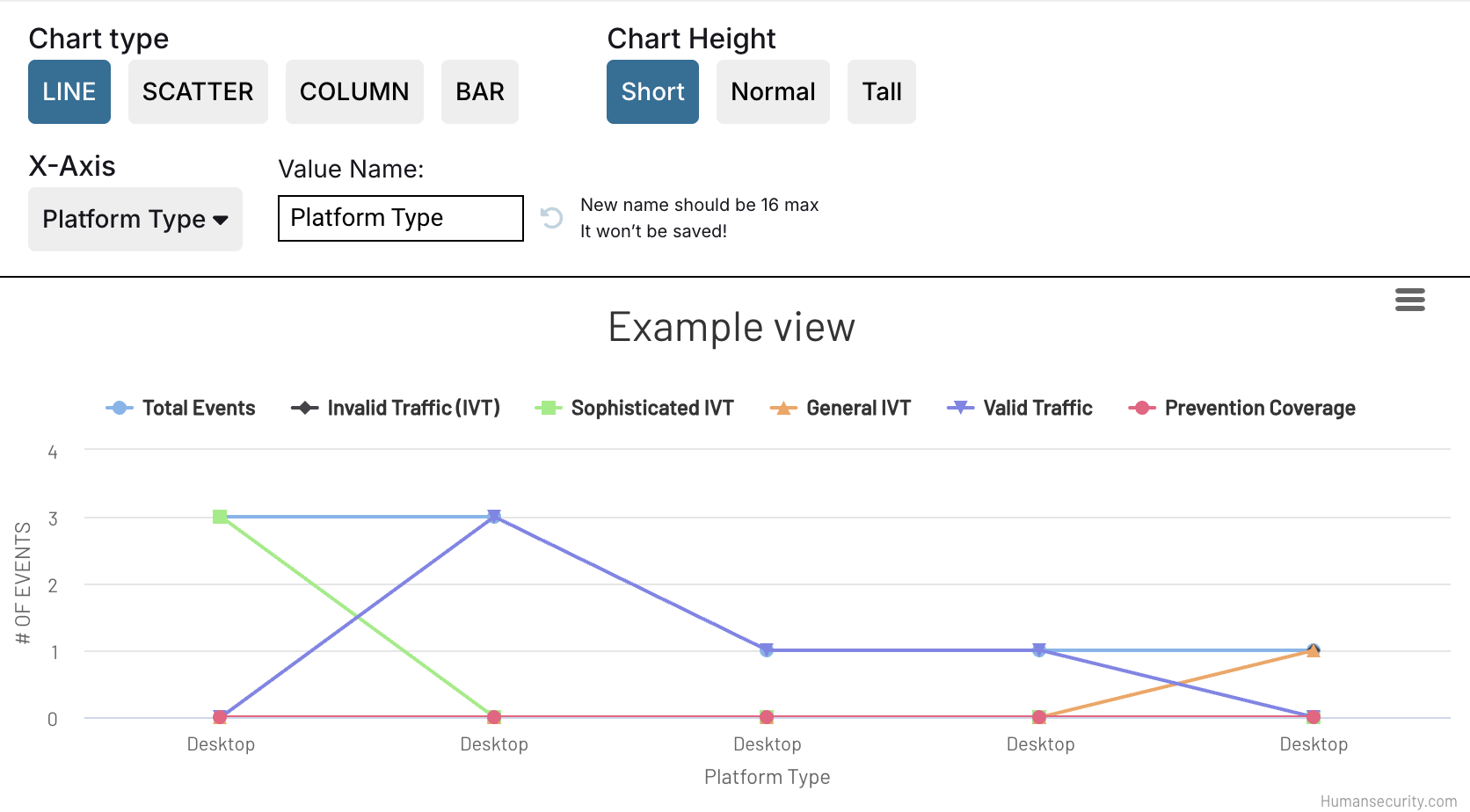Image resolution: width=1470 pixels, height=812 pixels.
Task: Open the Platform Type X-Axis dropdown
Action: (x=135, y=219)
